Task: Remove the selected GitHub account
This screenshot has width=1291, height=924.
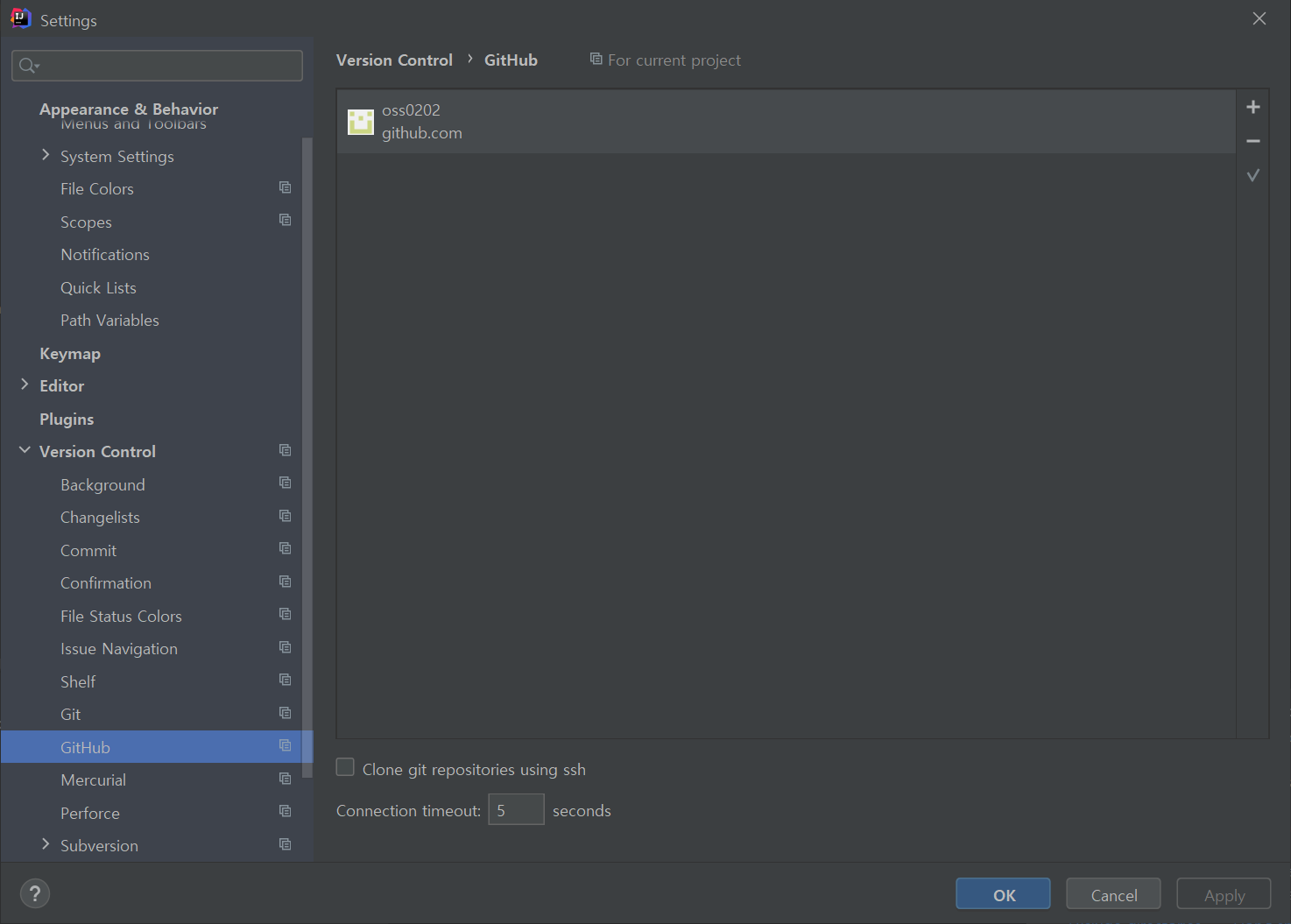Action: (1253, 141)
